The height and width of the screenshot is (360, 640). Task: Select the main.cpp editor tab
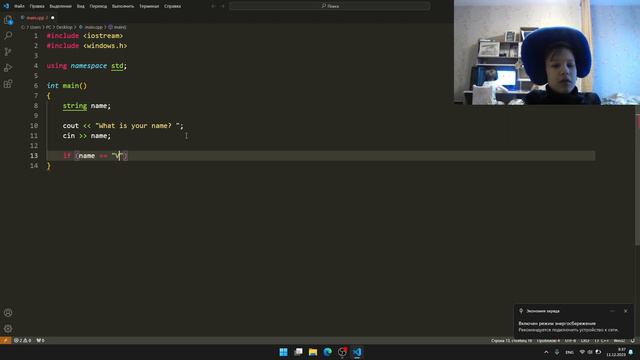(x=38, y=18)
